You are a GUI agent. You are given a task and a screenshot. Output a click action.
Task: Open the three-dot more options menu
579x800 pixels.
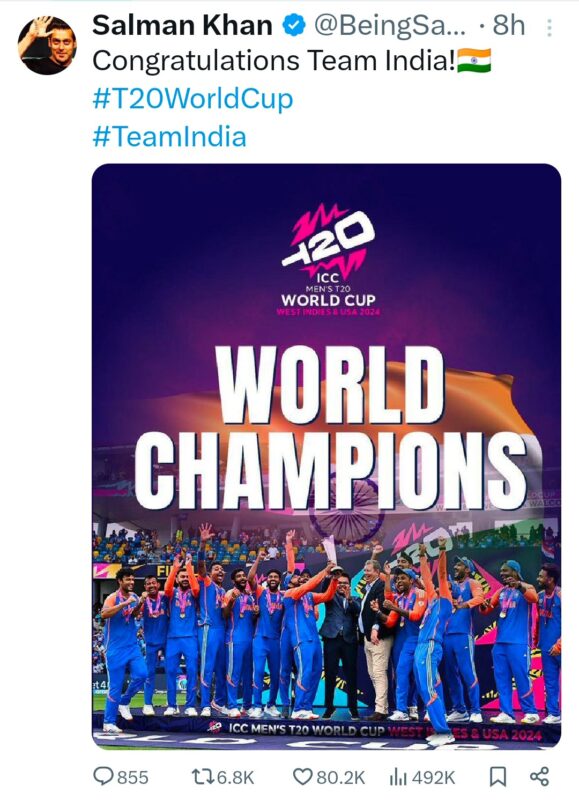pos(549,28)
